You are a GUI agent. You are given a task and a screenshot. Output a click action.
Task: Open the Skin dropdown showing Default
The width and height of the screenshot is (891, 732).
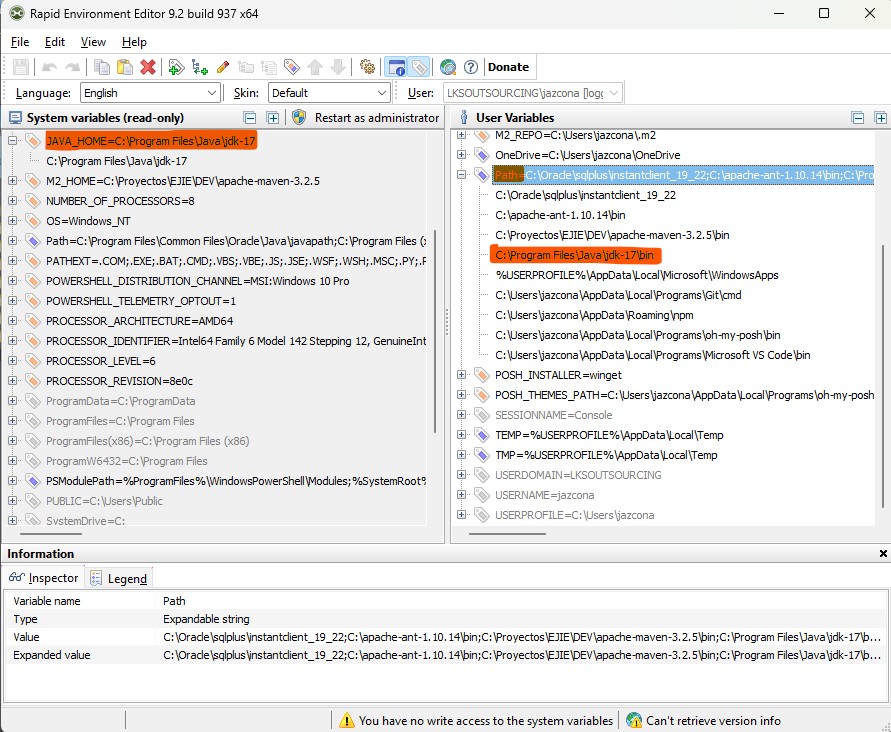(329, 93)
